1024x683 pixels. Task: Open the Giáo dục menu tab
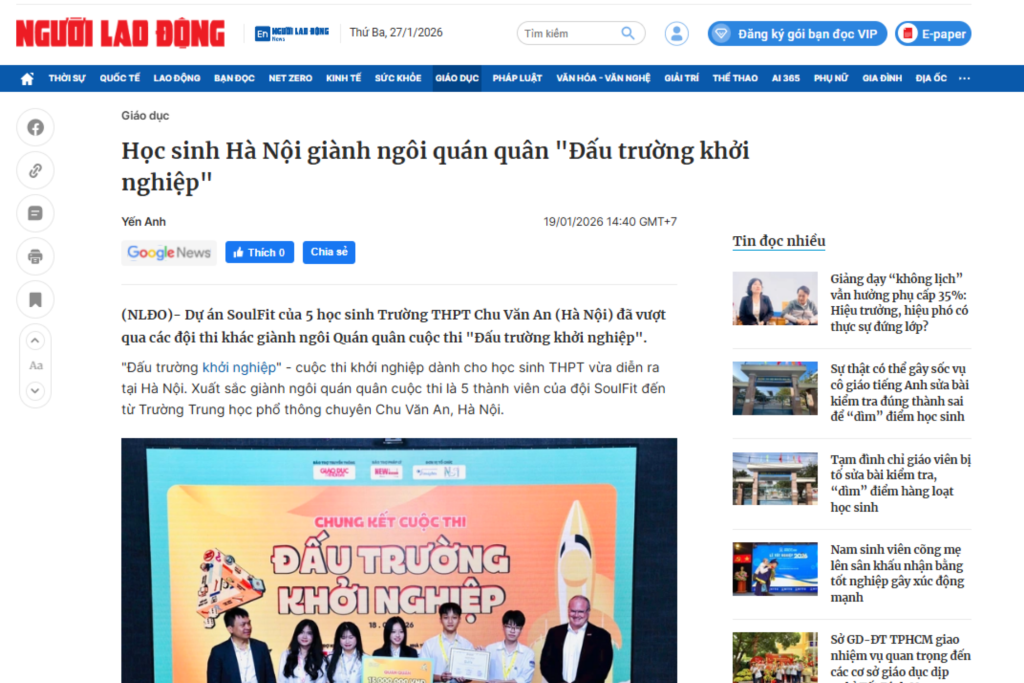[457, 78]
